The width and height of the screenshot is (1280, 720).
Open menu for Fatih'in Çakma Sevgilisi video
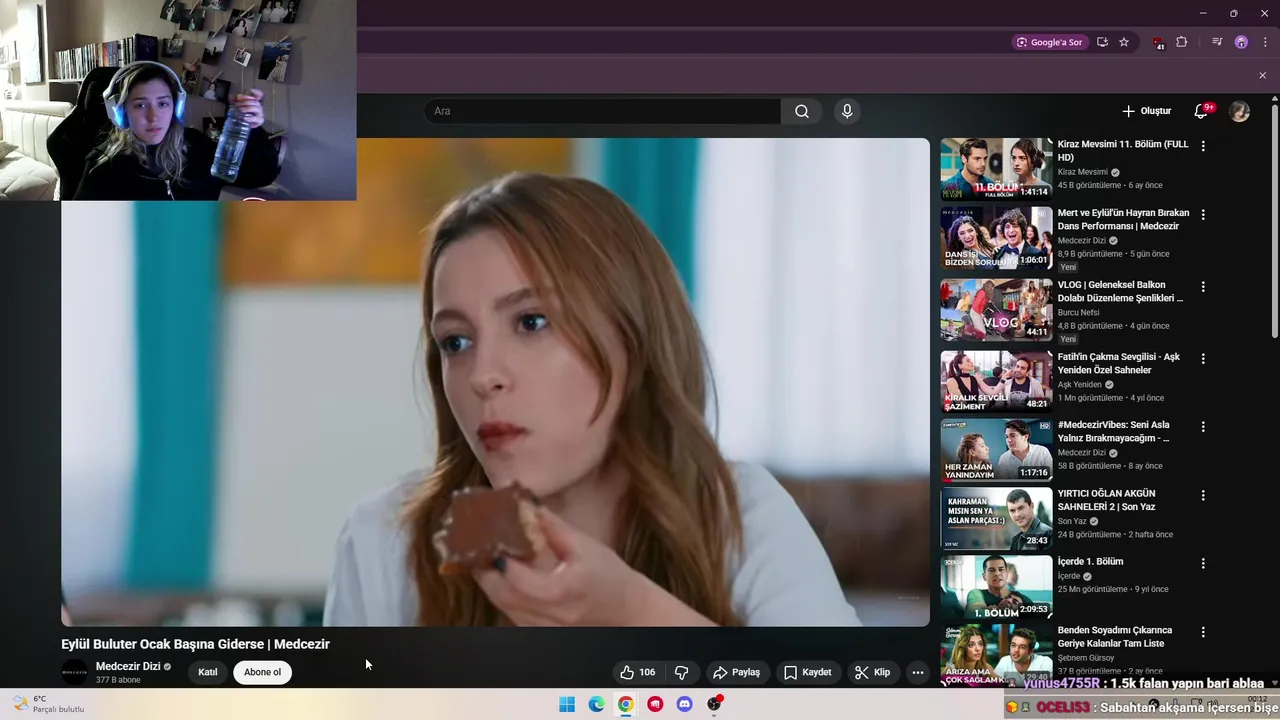[x=1203, y=359]
